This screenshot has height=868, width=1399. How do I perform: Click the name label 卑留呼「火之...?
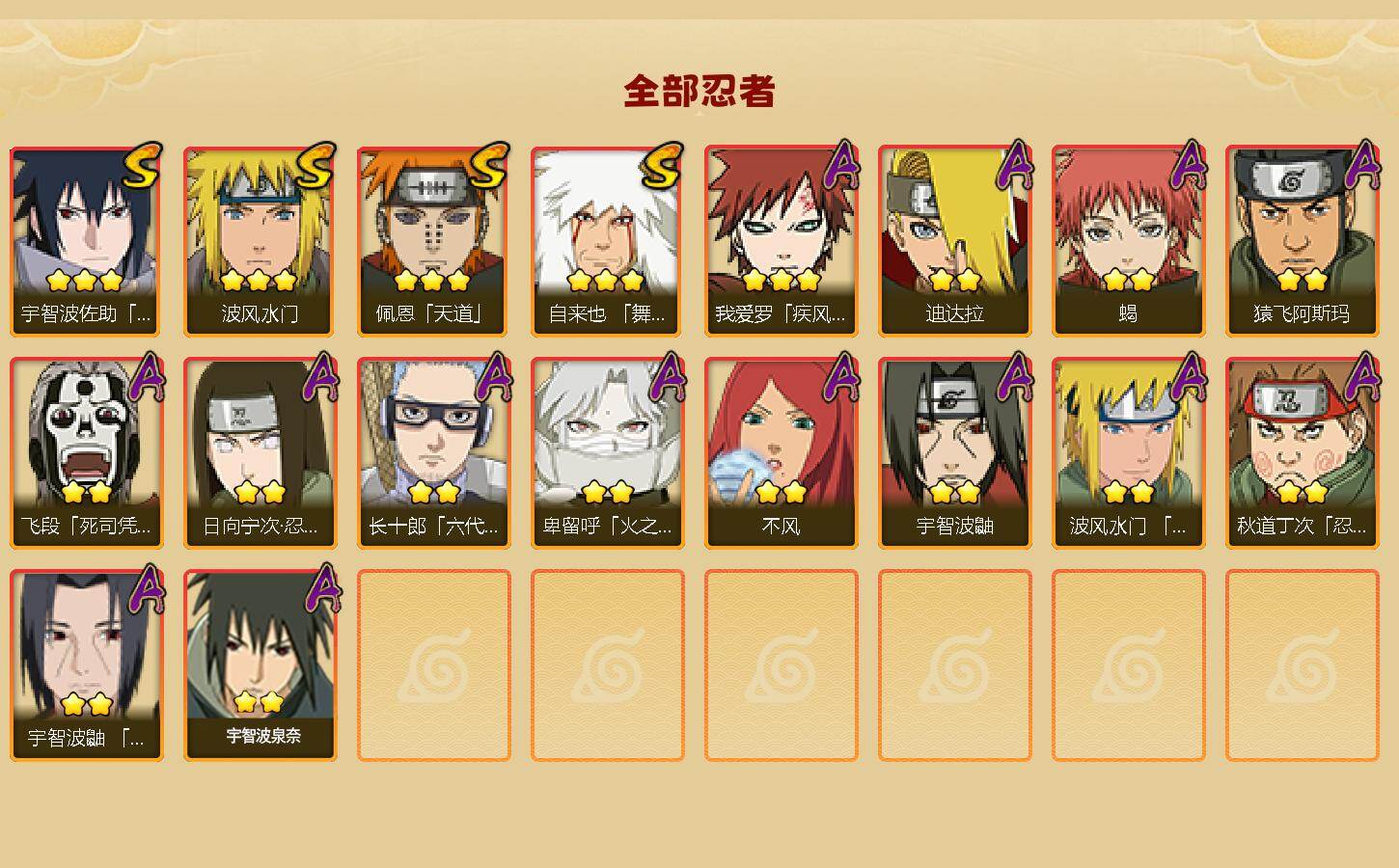point(607,527)
